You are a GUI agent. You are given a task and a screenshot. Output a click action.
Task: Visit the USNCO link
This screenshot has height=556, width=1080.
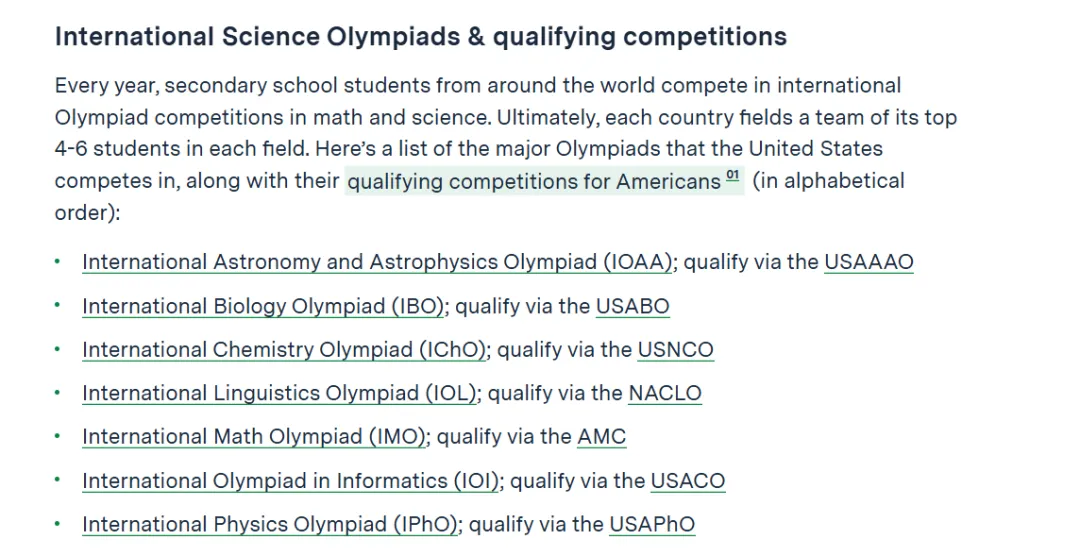[675, 350]
